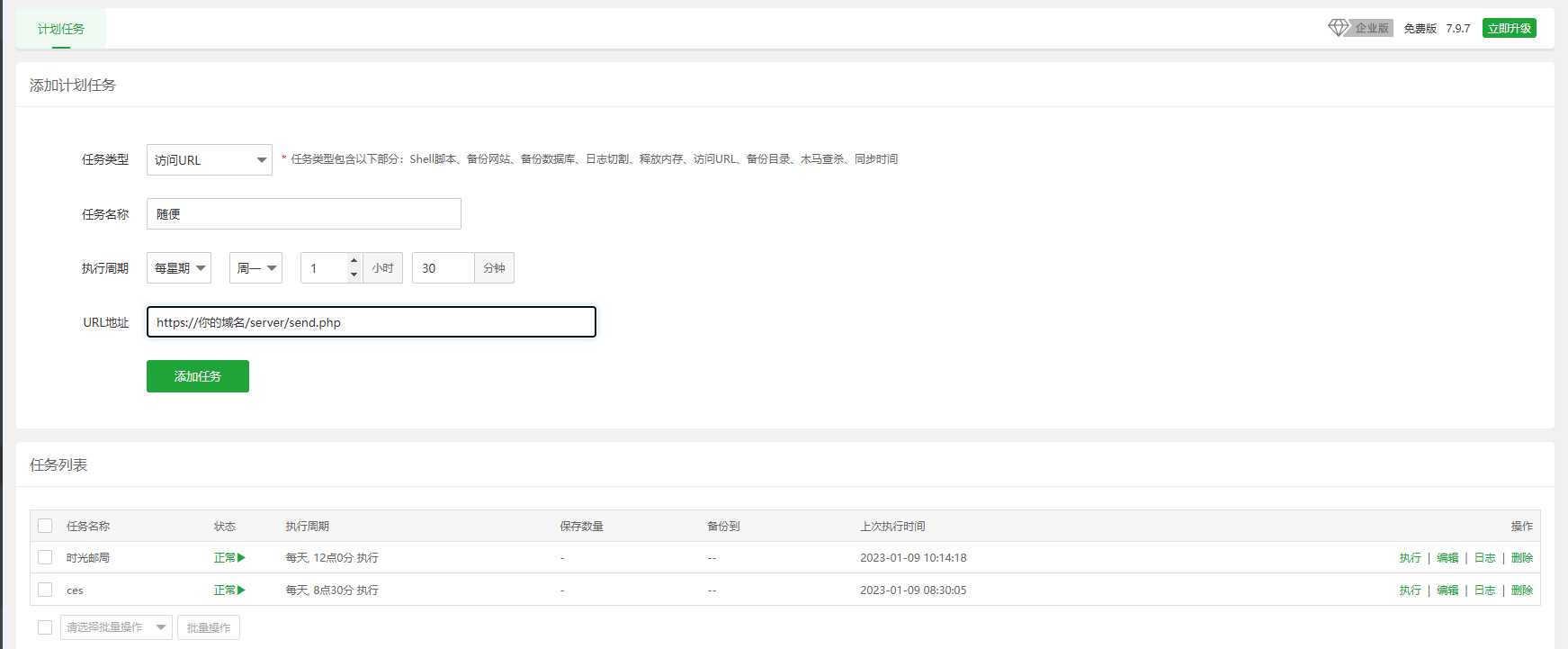Click the version number 7.9.7

click(x=1458, y=29)
